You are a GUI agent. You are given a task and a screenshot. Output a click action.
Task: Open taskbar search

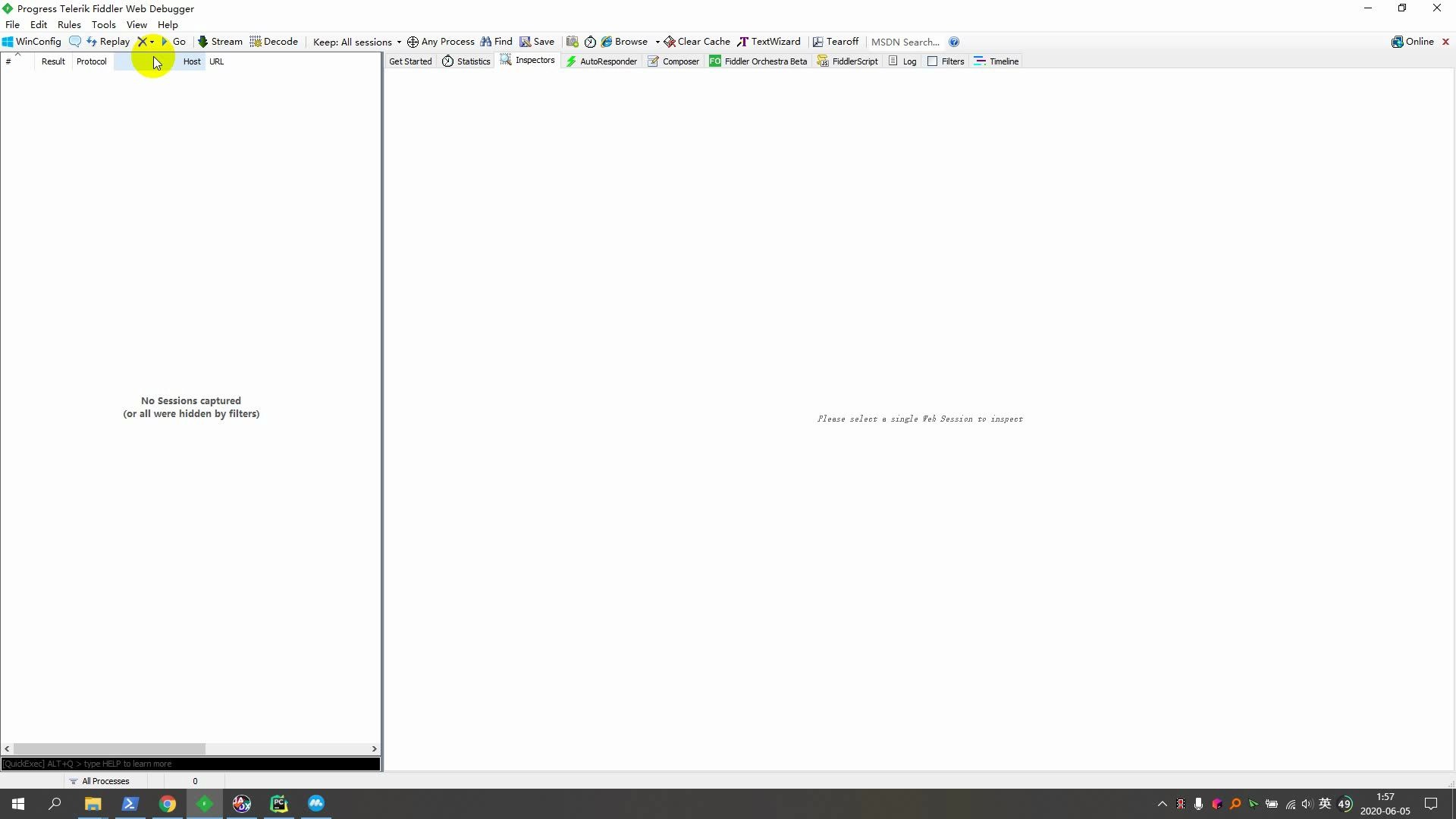click(55, 804)
